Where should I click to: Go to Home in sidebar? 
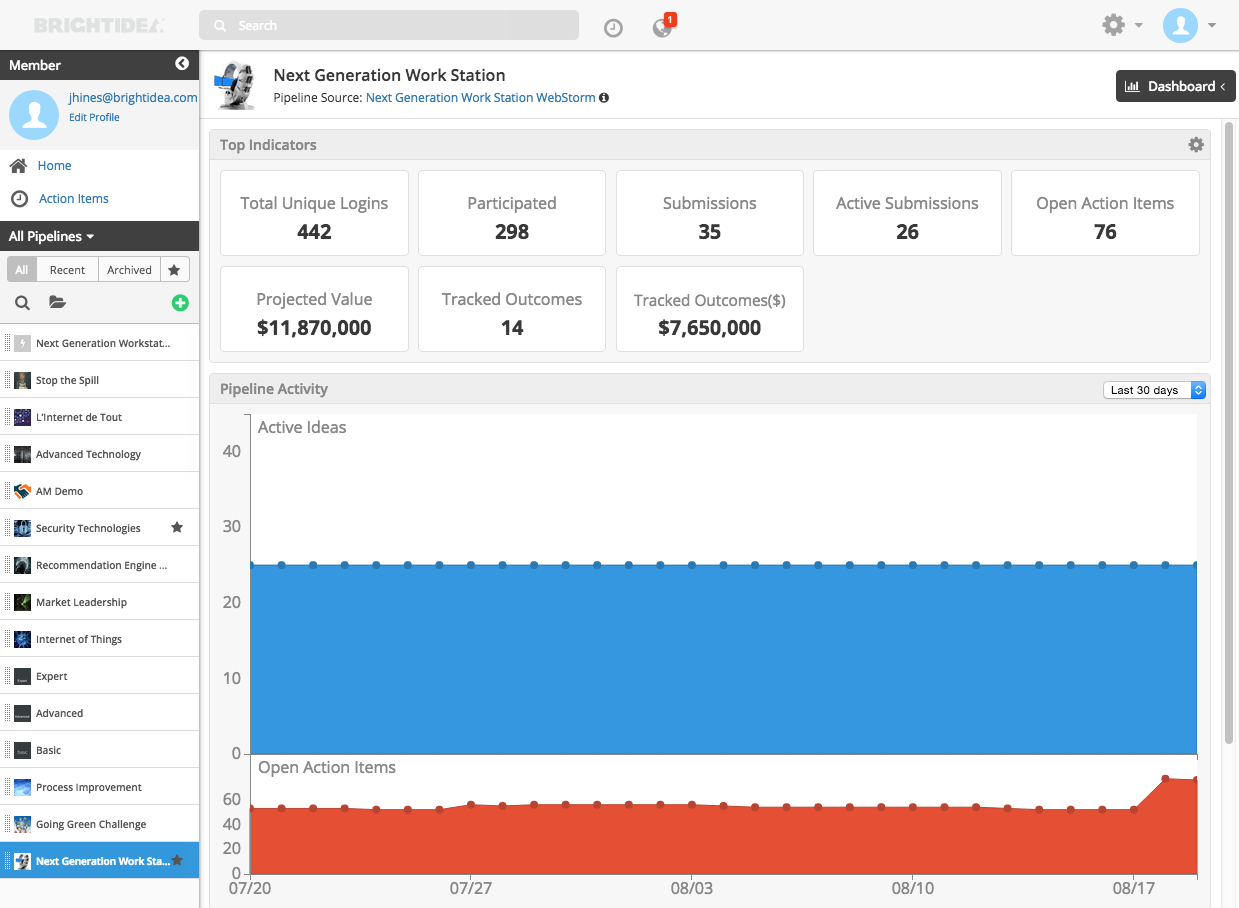[x=55, y=166]
